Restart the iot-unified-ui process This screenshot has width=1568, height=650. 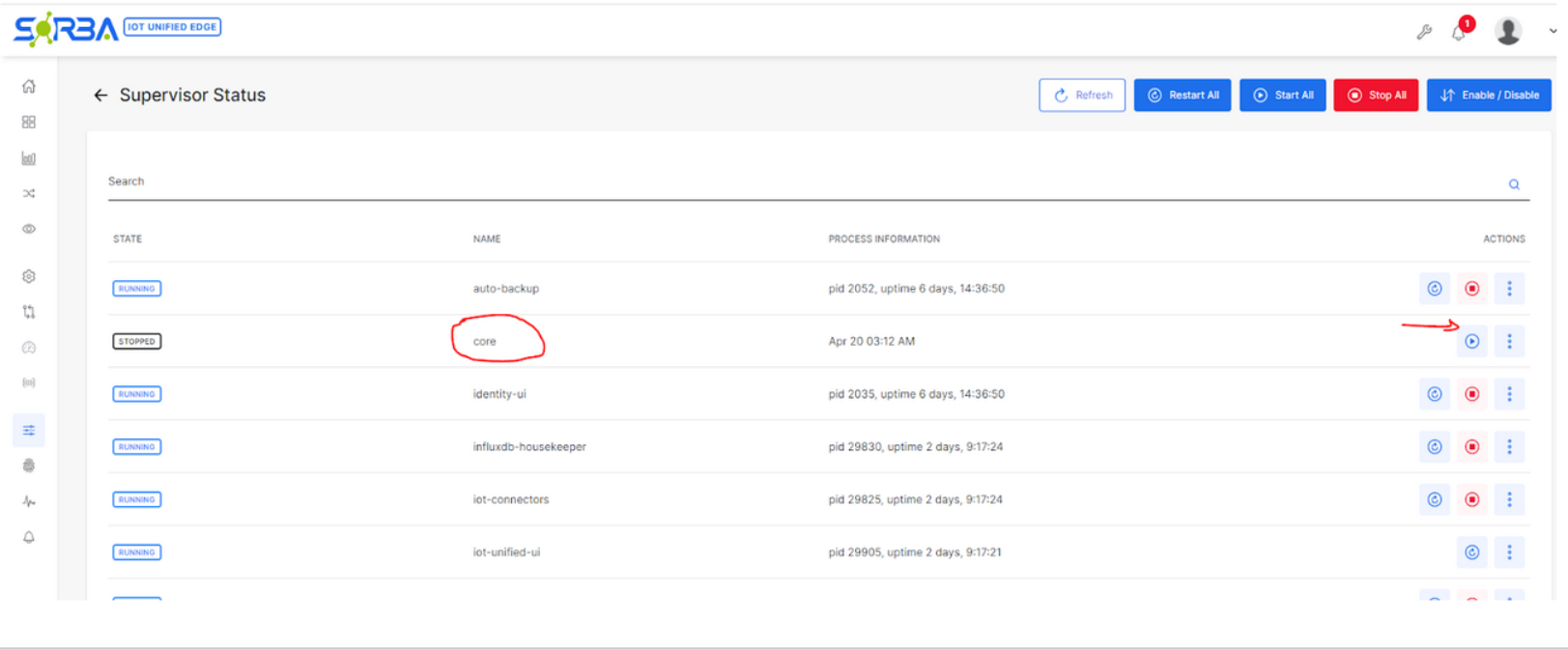[x=1471, y=552]
